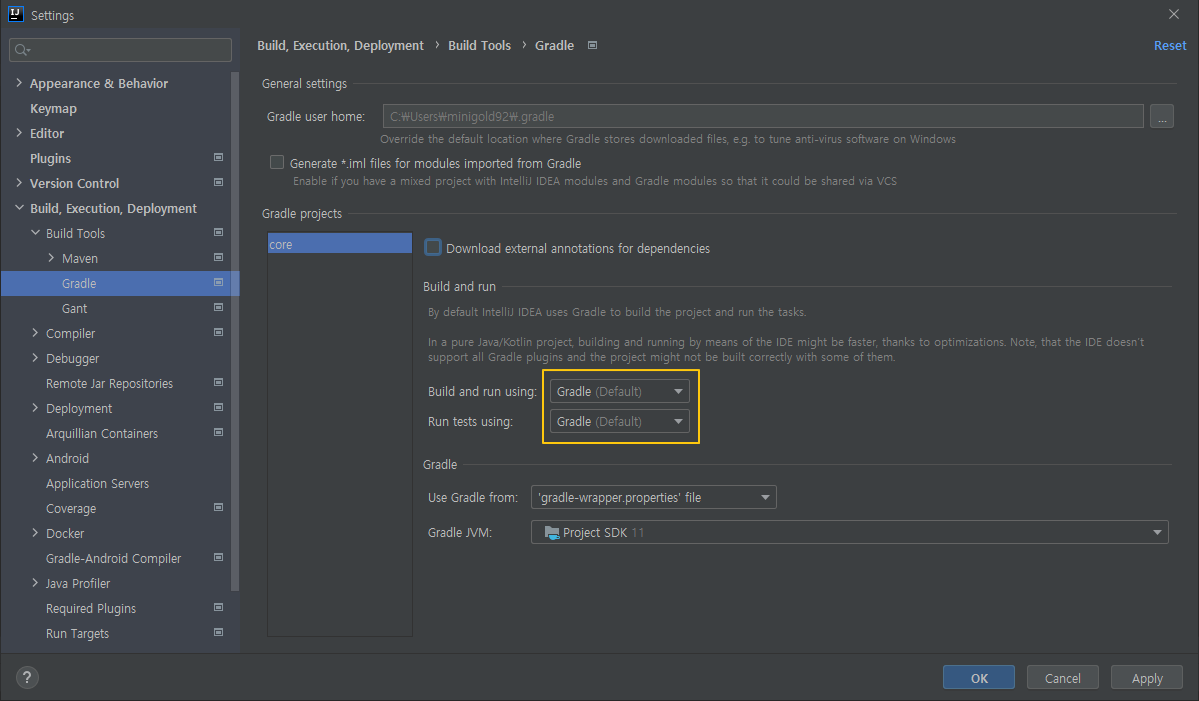Click Build, Execution, Deployment breadcrumb
This screenshot has width=1199, height=701.
[x=340, y=45]
